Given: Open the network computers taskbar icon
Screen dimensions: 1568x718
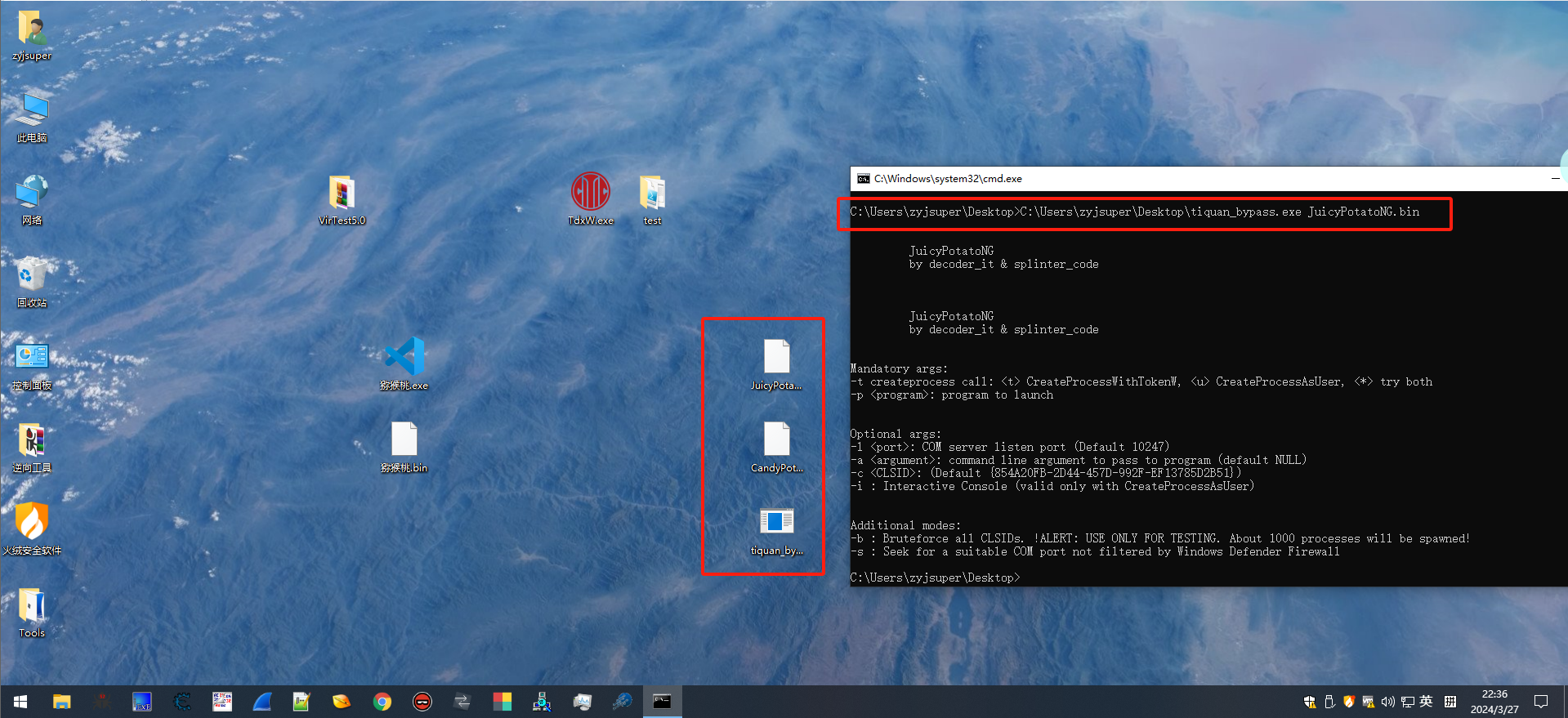Looking at the screenshot, I should 542,702.
